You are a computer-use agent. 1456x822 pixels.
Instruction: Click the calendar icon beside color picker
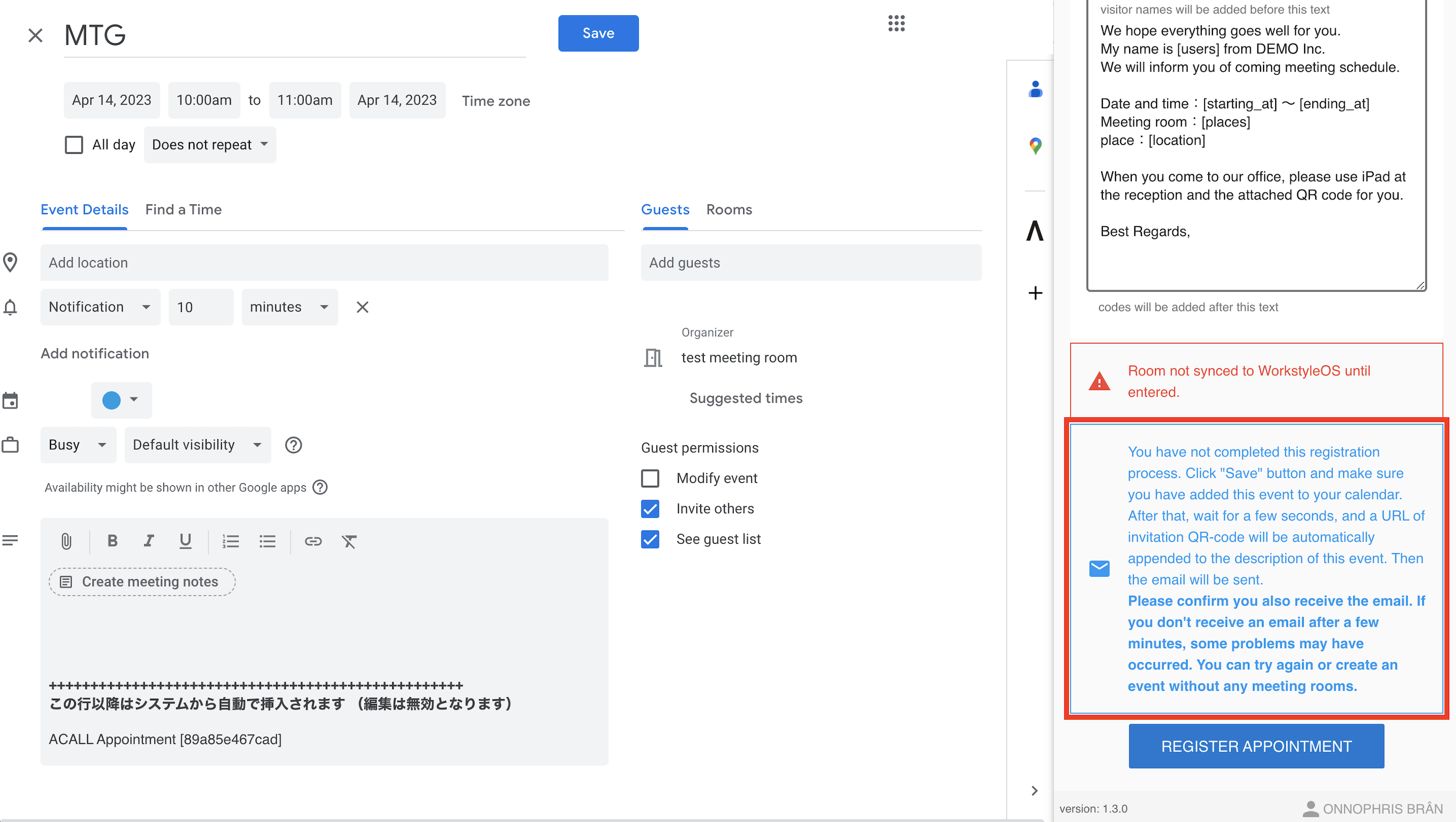(9, 400)
